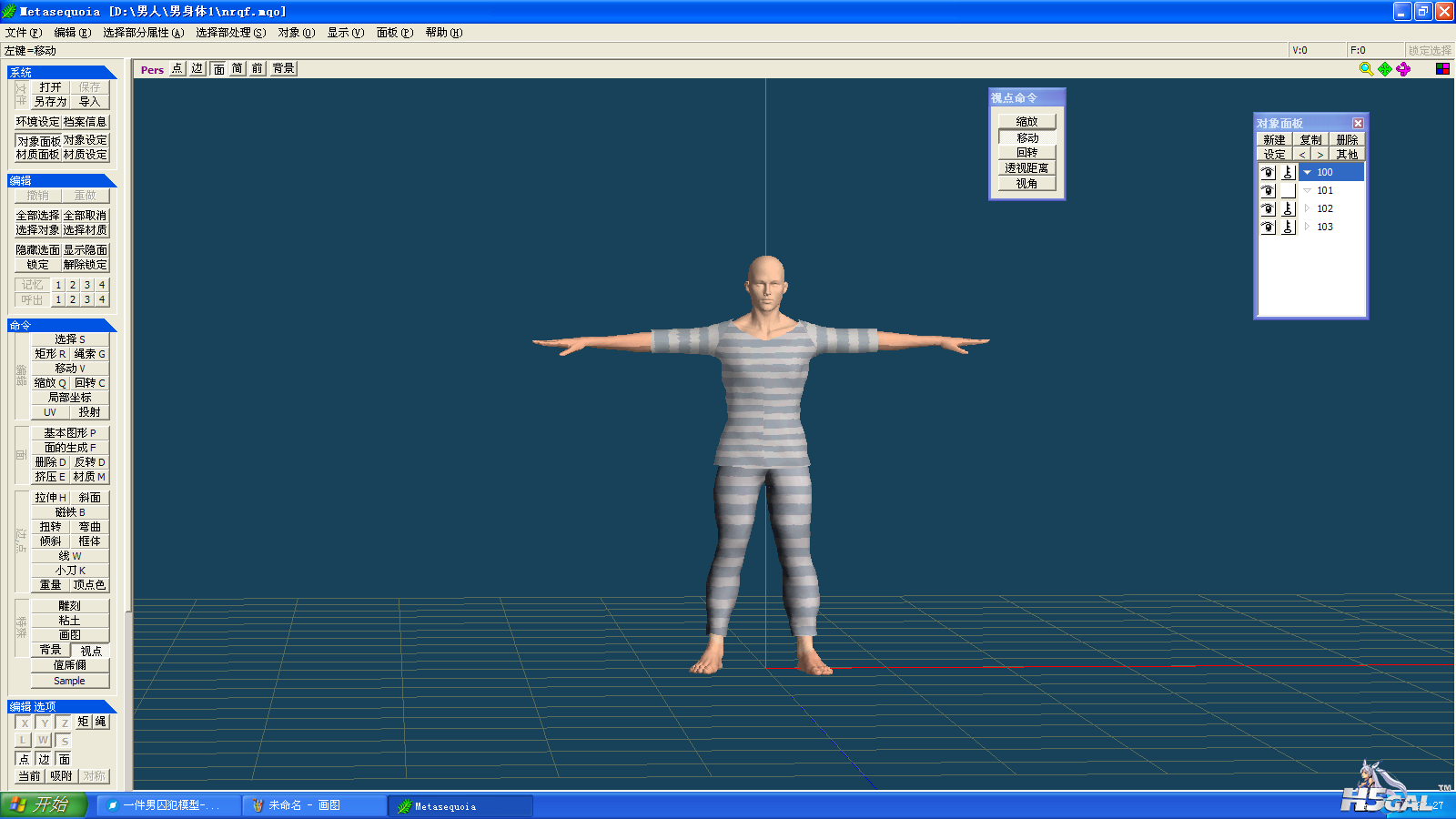This screenshot has width=1456, height=819.
Task: Select the 磁铁 B magnet tool
Action: (x=70, y=512)
